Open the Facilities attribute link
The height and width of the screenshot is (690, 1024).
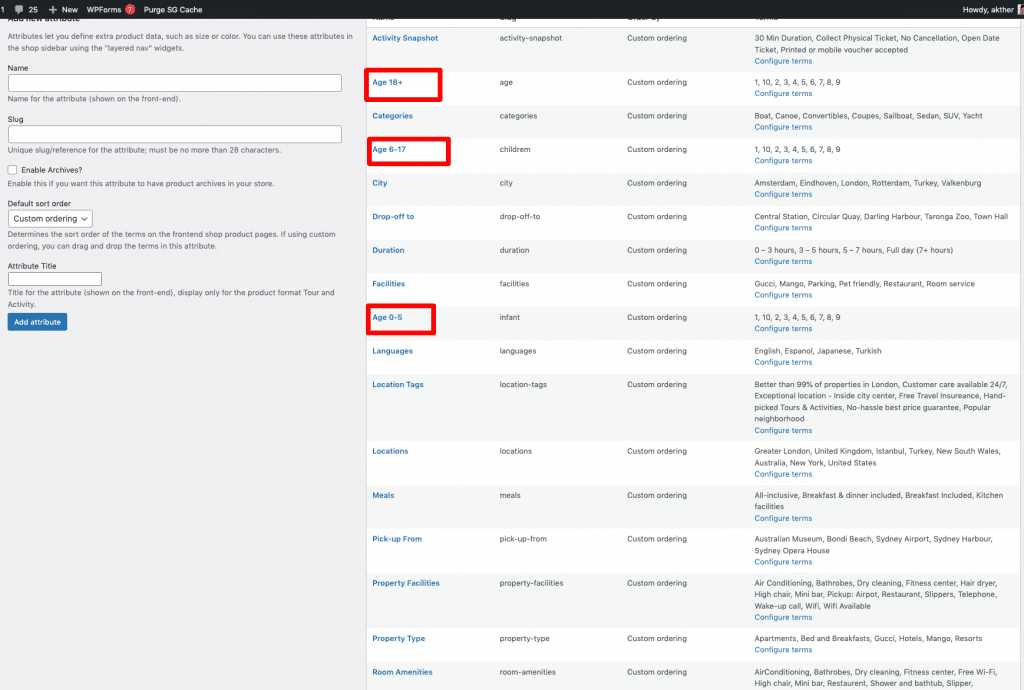(x=389, y=284)
